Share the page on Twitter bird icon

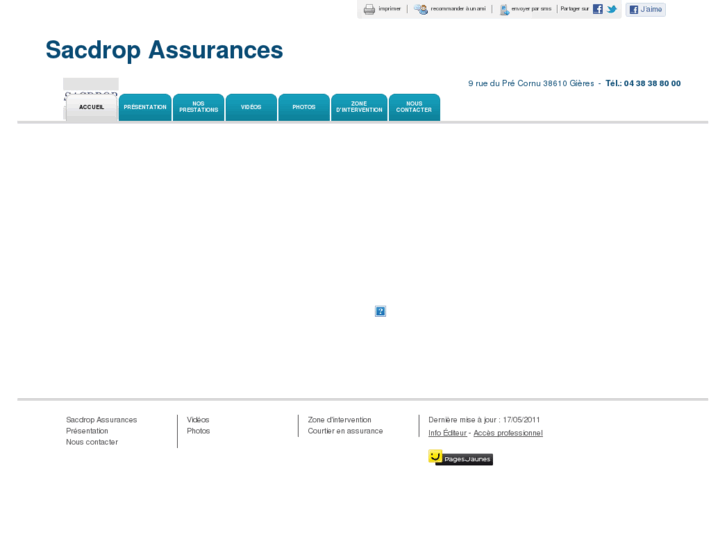pyautogui.click(x=612, y=9)
